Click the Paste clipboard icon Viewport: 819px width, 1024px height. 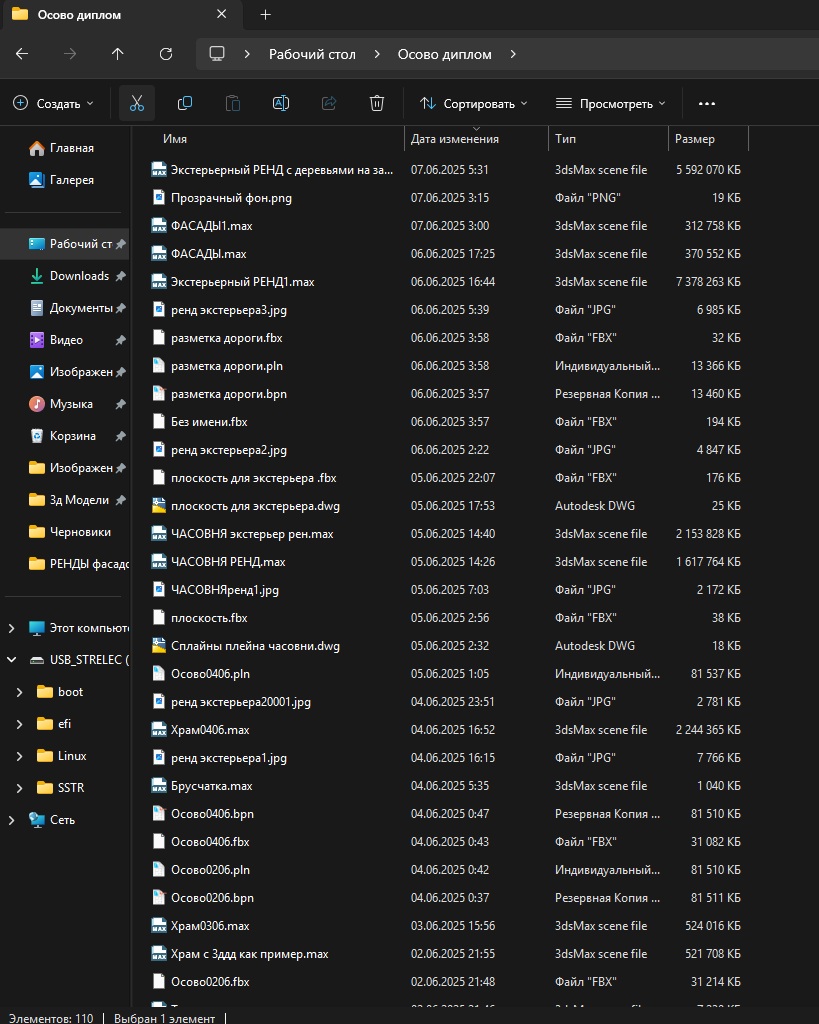[x=233, y=103]
